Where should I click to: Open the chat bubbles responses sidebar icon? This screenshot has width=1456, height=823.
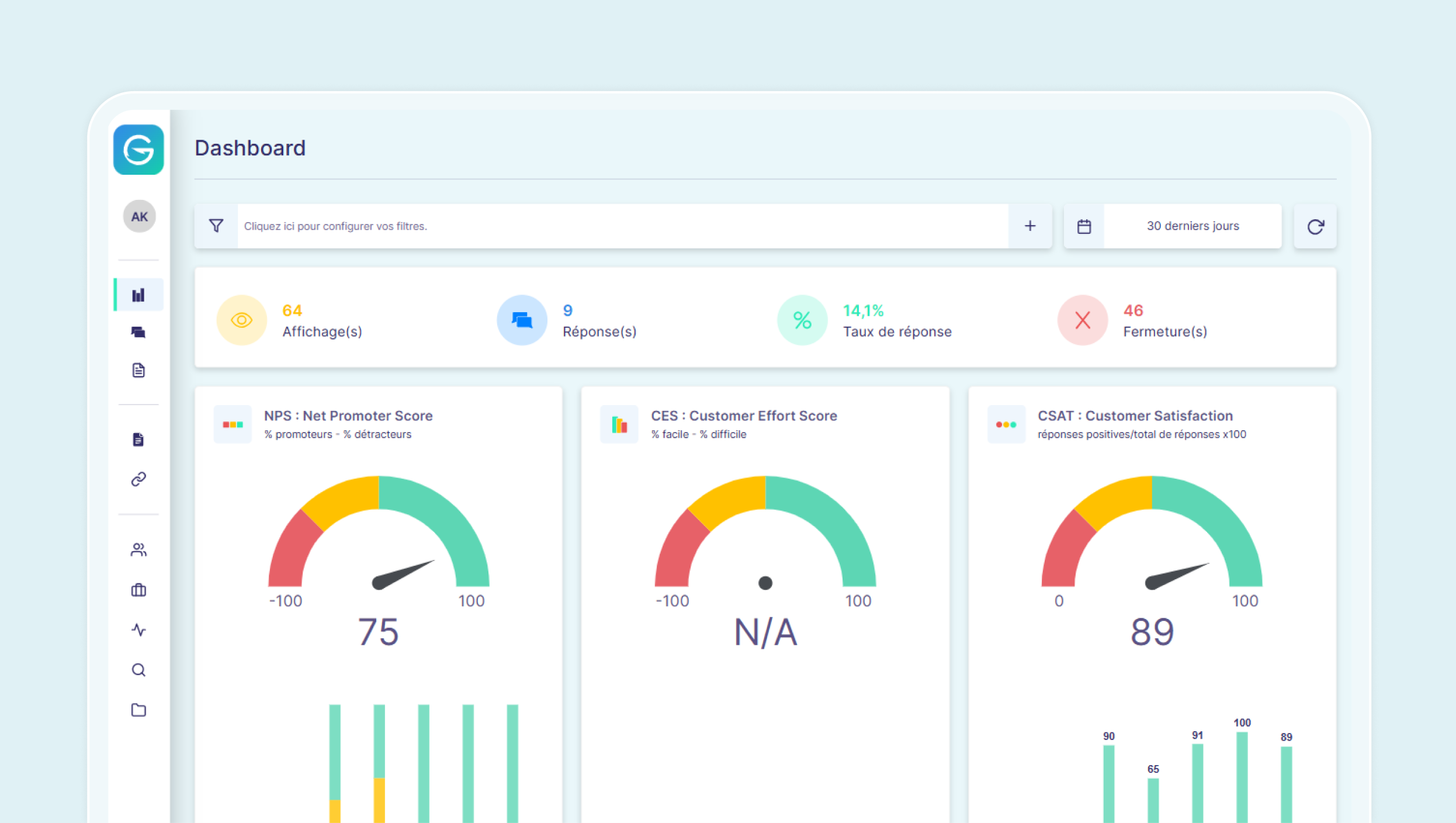click(138, 333)
